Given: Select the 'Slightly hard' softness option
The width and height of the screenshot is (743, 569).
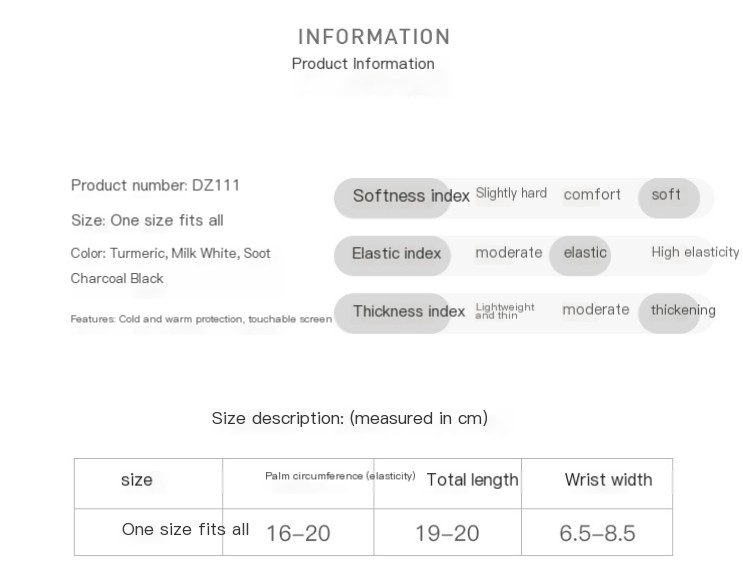Looking at the screenshot, I should coord(511,193).
